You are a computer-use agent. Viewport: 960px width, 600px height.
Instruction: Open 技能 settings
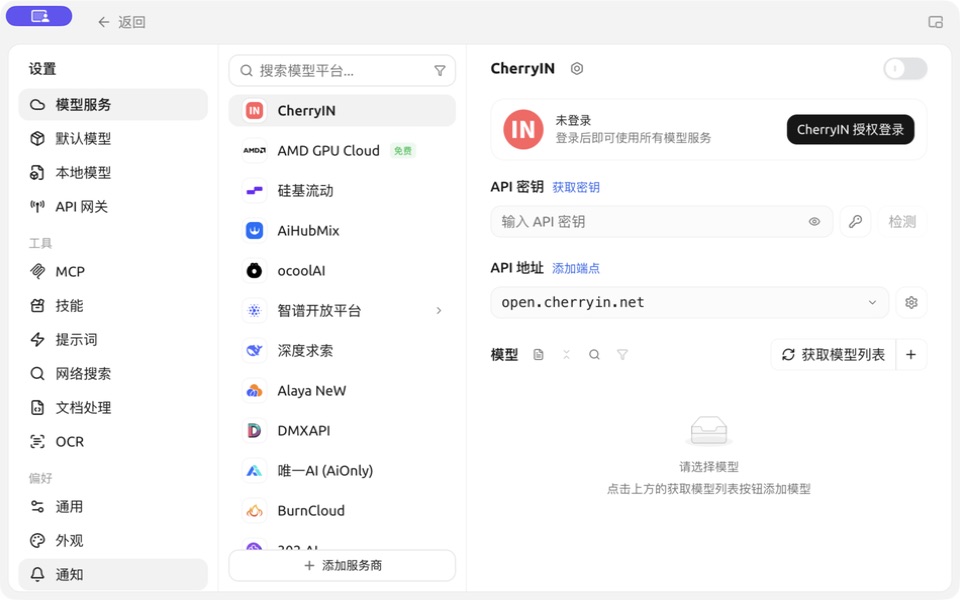tap(113, 306)
